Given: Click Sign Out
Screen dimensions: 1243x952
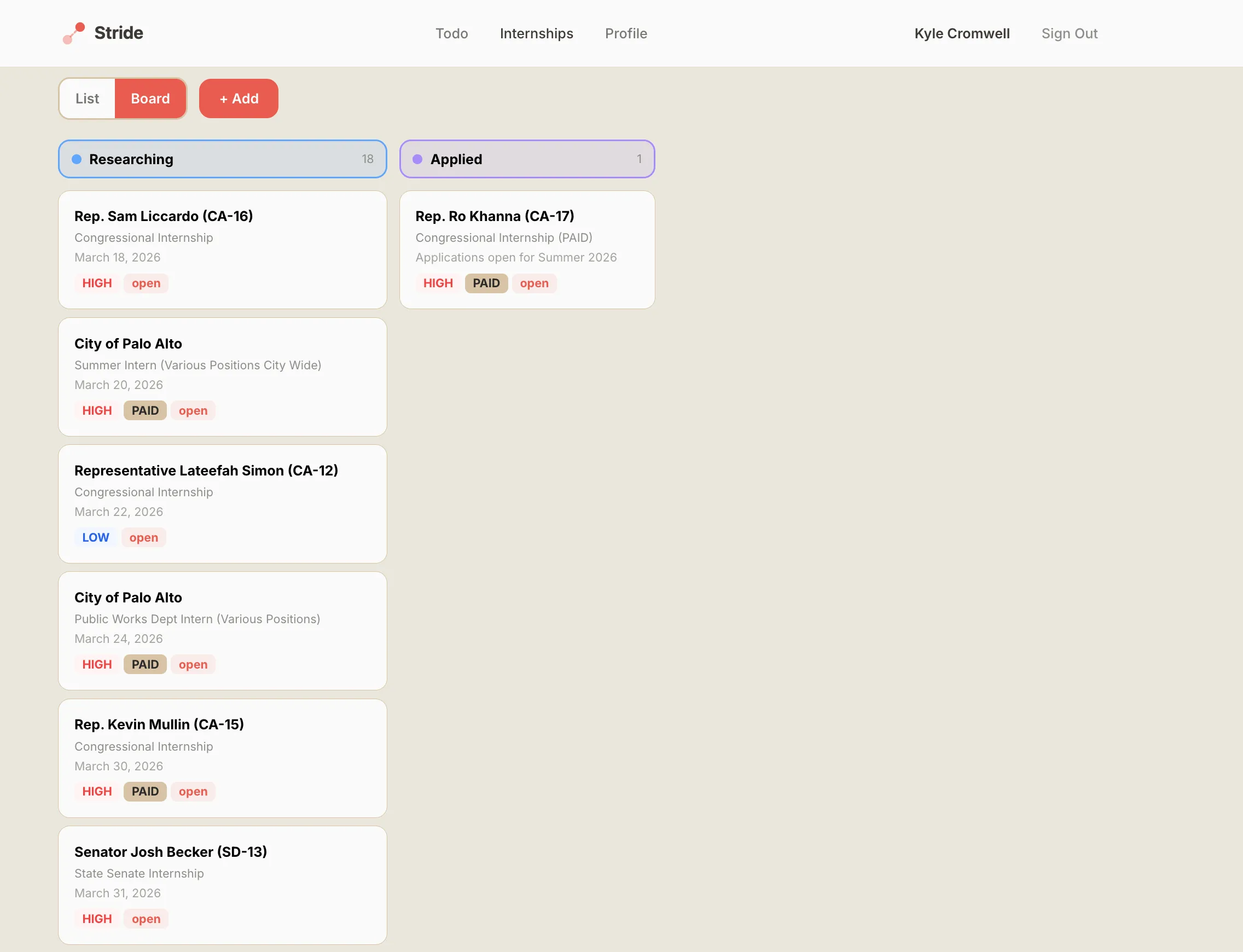Looking at the screenshot, I should (x=1069, y=33).
